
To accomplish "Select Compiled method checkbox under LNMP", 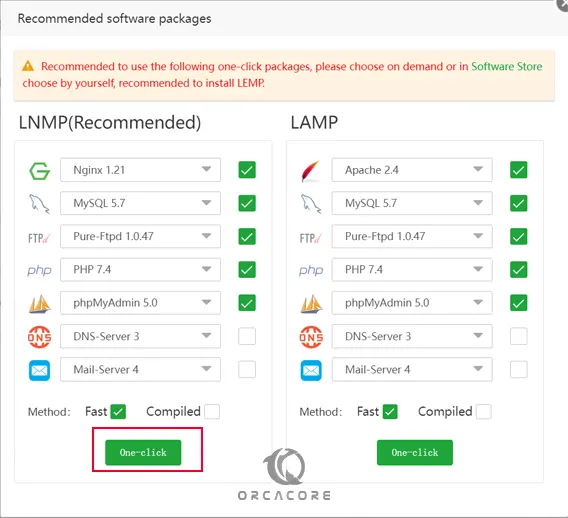I will pyautogui.click(x=212, y=412).
